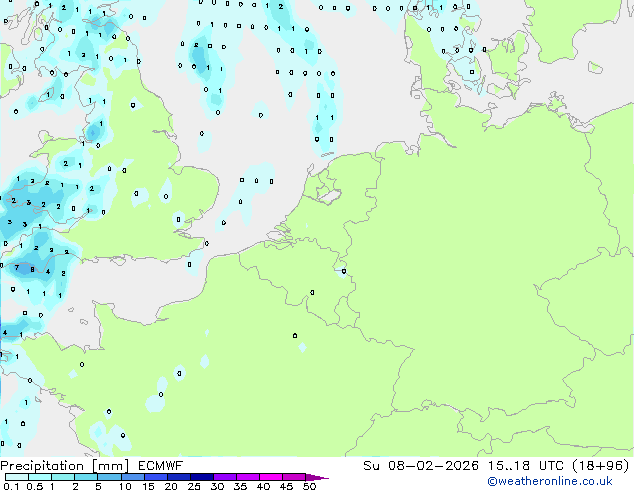634x490 pixels.
Task: Click the '40' legend scale label
Action: [x=263, y=486]
